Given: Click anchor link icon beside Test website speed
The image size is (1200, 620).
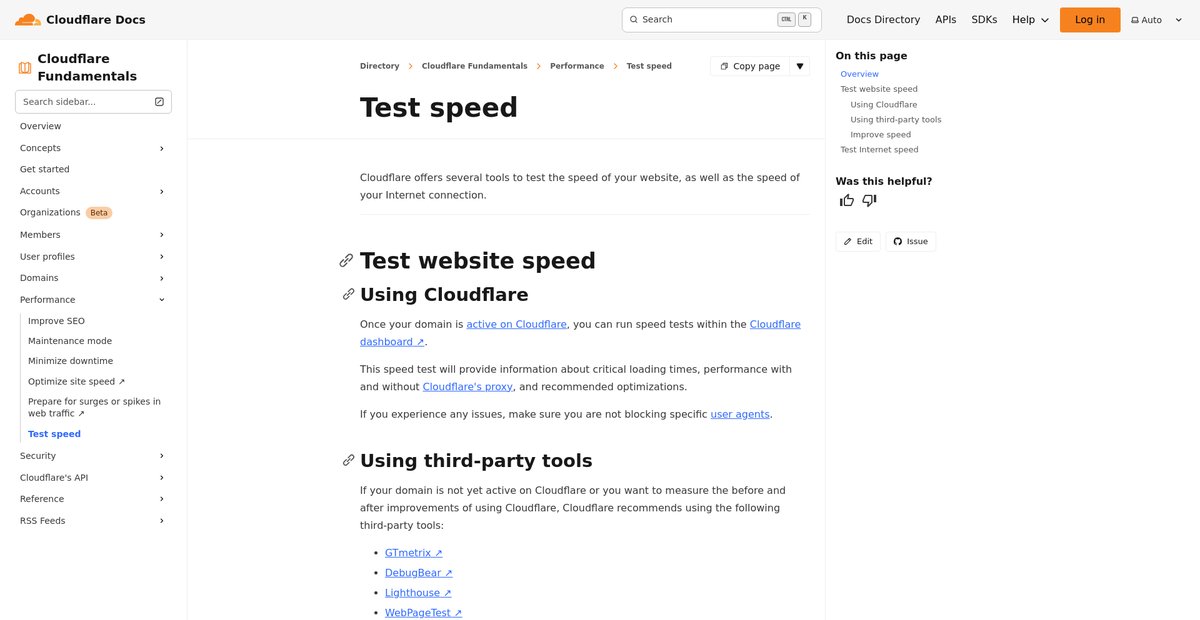Looking at the screenshot, I should click(x=346, y=260).
